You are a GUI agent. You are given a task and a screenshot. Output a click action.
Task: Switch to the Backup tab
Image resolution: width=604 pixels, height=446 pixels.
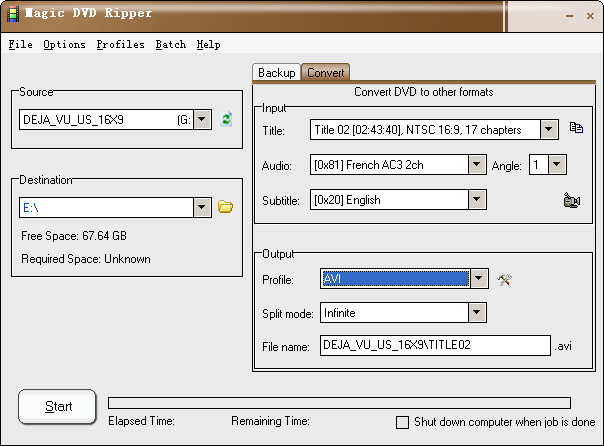tap(277, 73)
